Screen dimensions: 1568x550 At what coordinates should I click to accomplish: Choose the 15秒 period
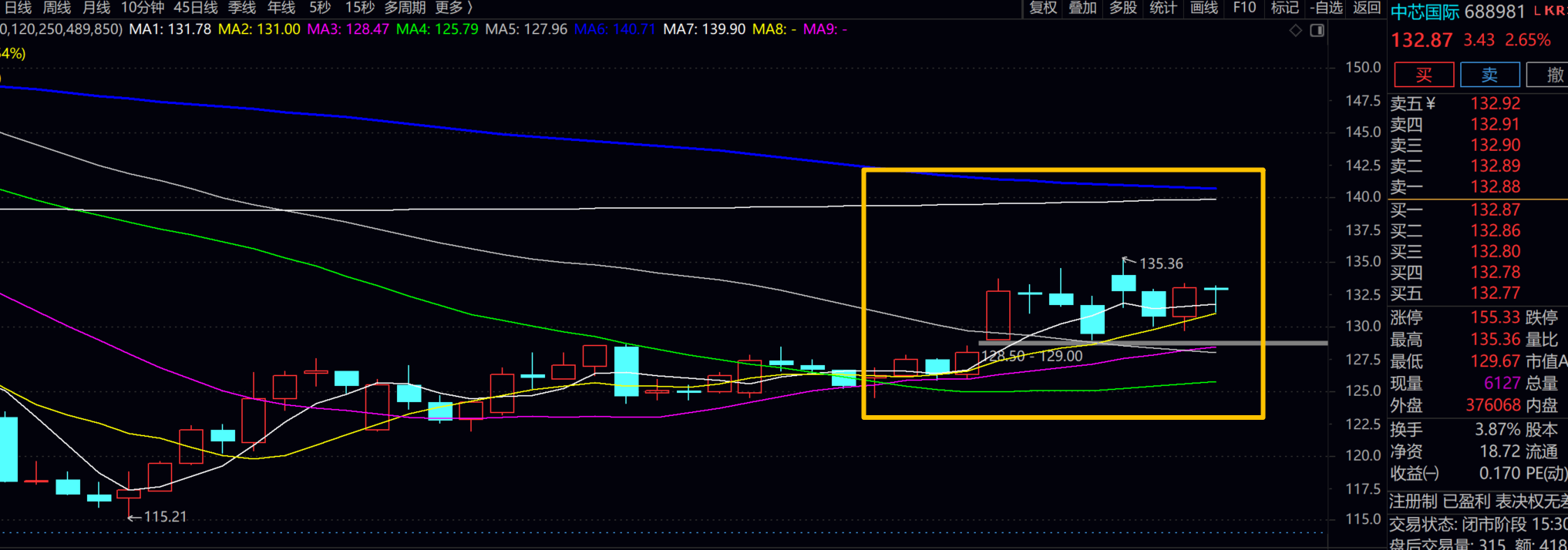point(359,8)
